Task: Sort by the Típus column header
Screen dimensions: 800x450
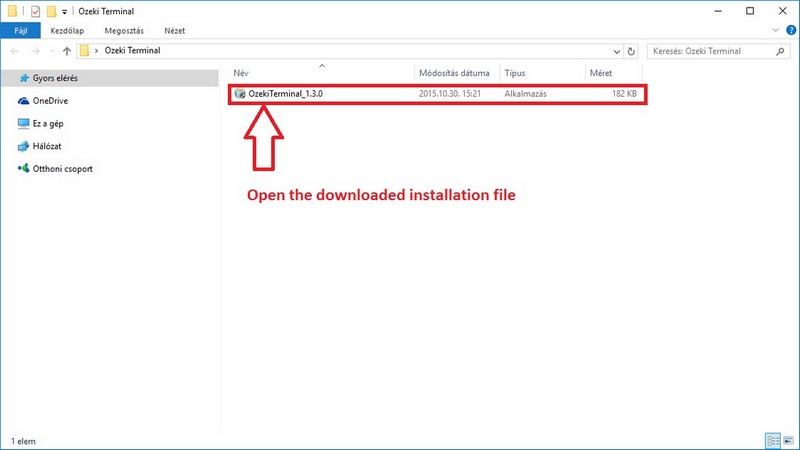Action: pyautogui.click(x=515, y=73)
